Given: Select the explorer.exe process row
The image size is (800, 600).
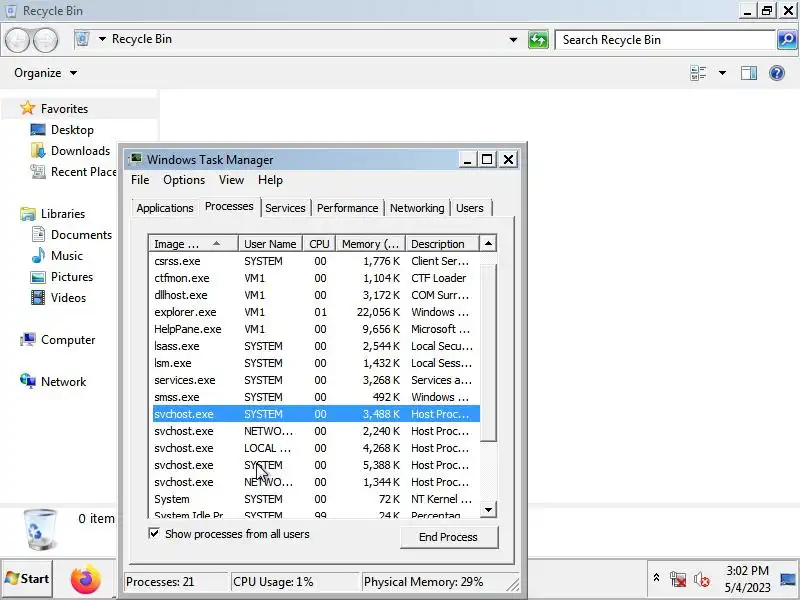Looking at the screenshot, I should [x=316, y=312].
